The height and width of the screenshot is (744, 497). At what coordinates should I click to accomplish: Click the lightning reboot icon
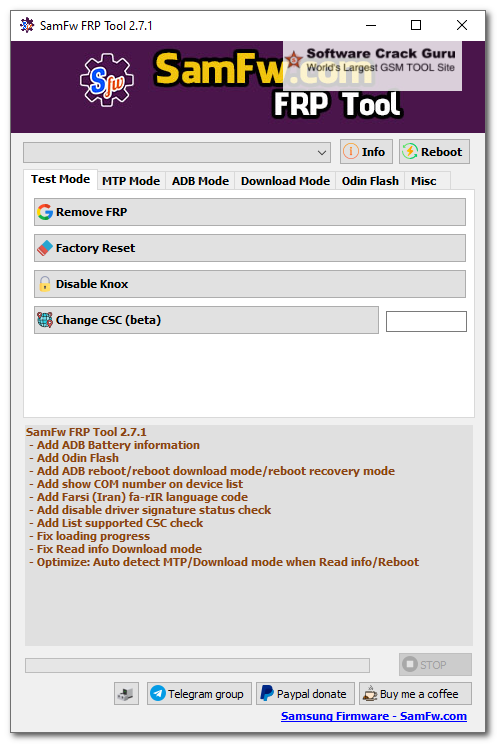point(410,152)
